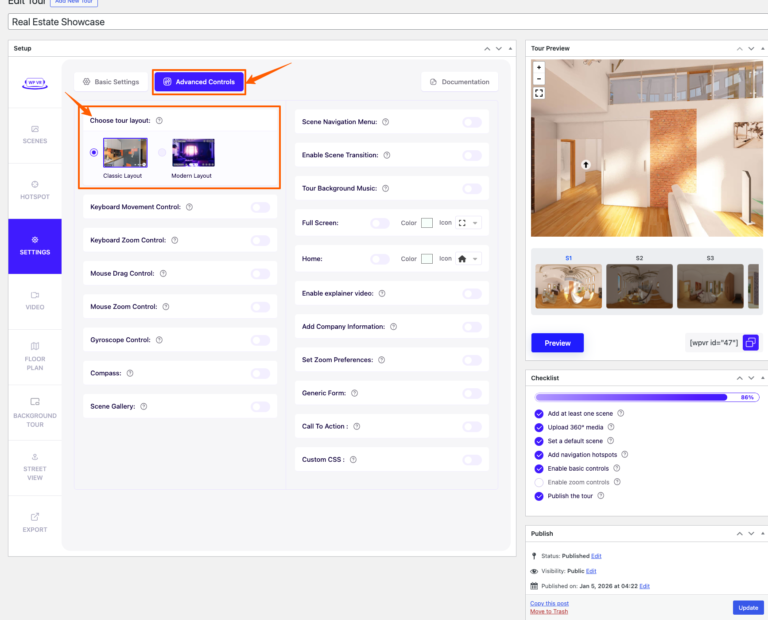Enable the Full Screen switch
The width and height of the screenshot is (768, 620).
coord(380,223)
